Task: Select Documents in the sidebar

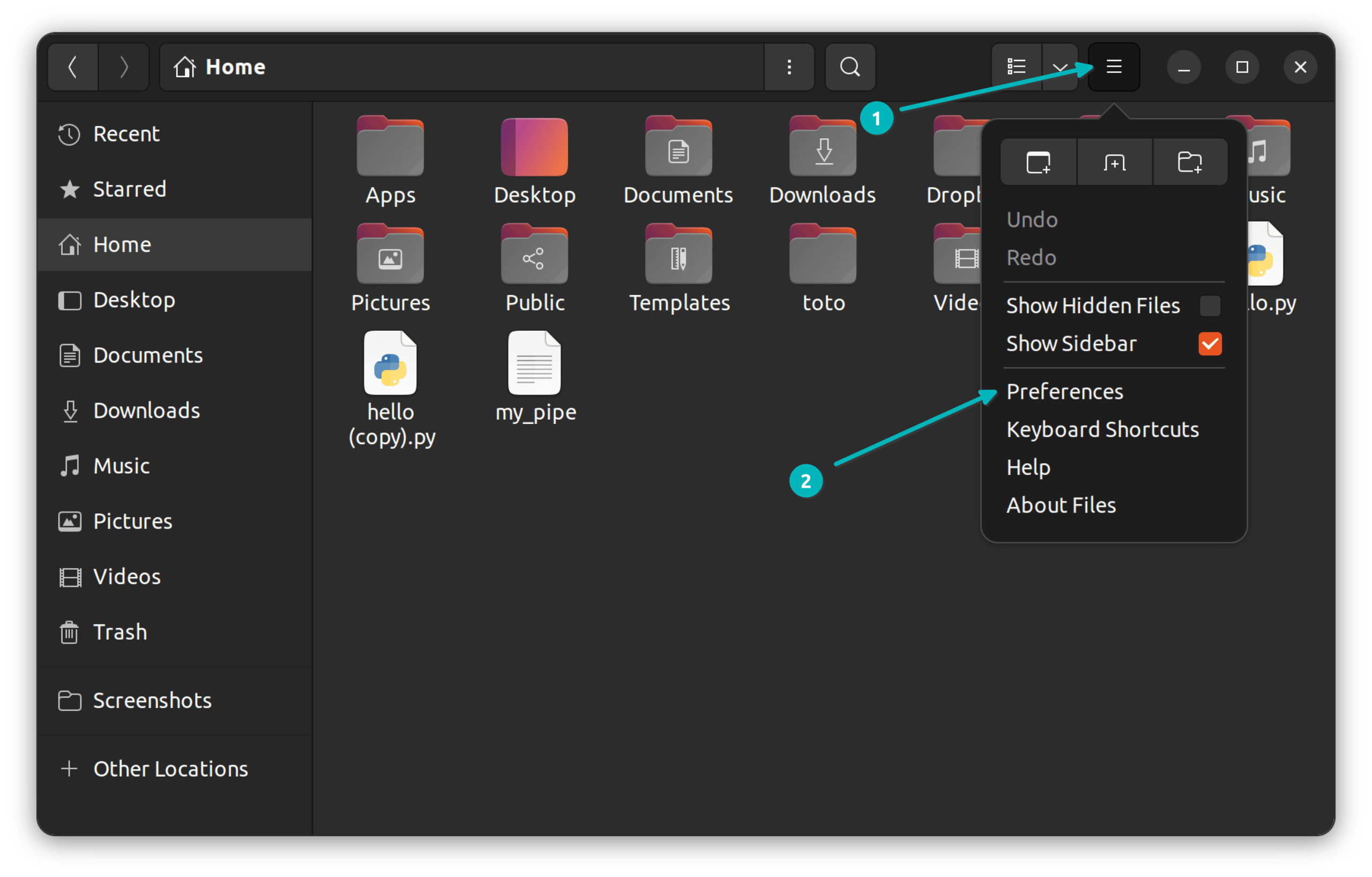Action: (147, 355)
